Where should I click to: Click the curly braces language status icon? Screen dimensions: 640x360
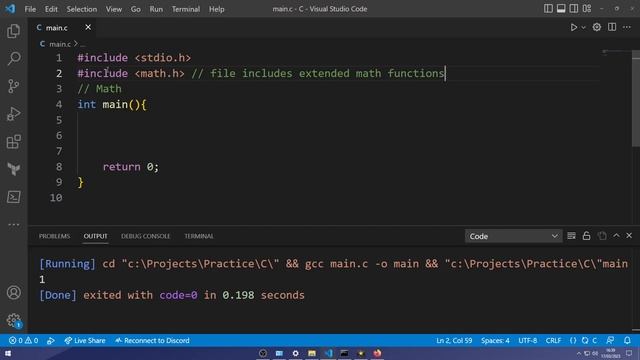pyautogui.click(x=573, y=340)
